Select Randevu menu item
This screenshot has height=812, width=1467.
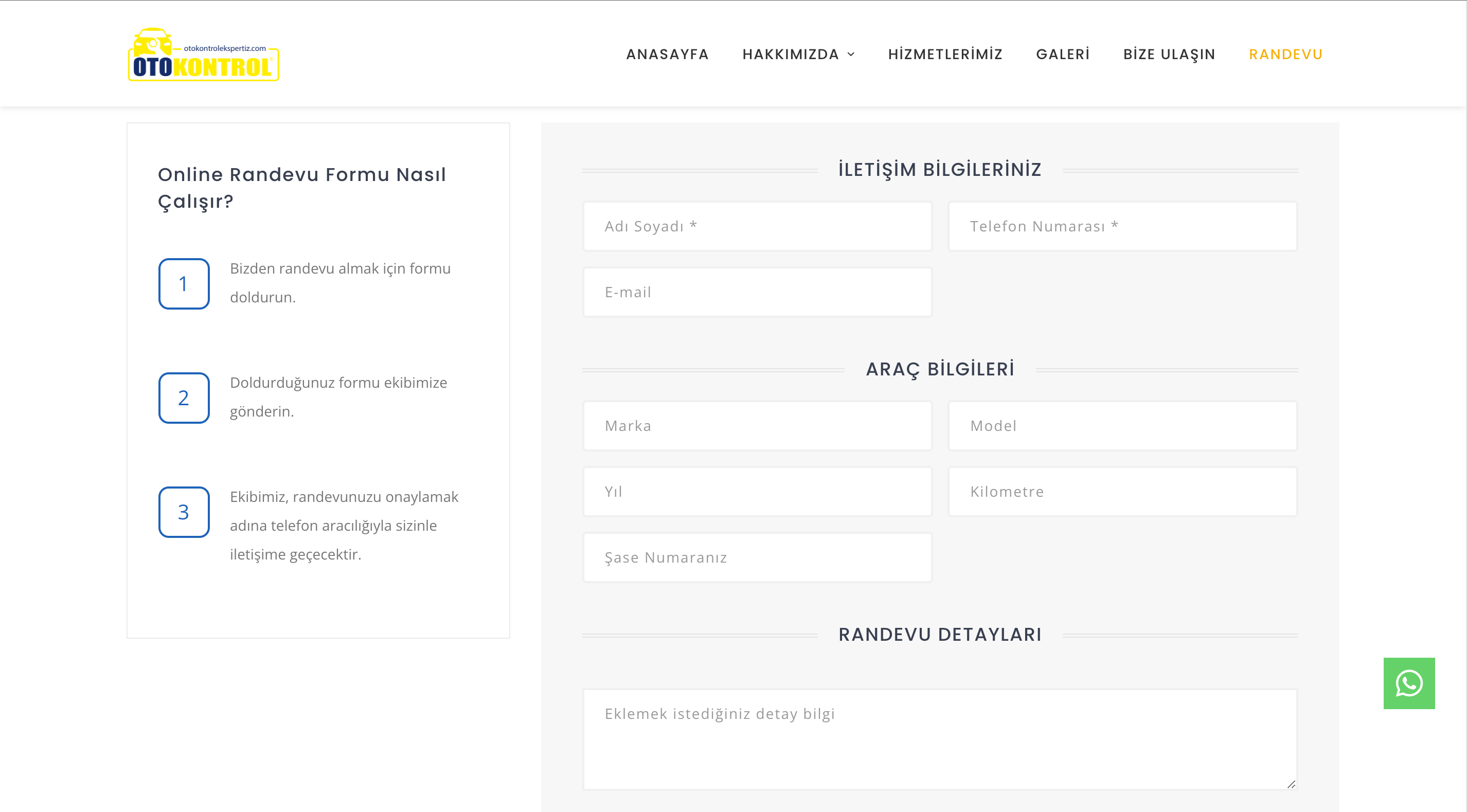pos(1285,55)
